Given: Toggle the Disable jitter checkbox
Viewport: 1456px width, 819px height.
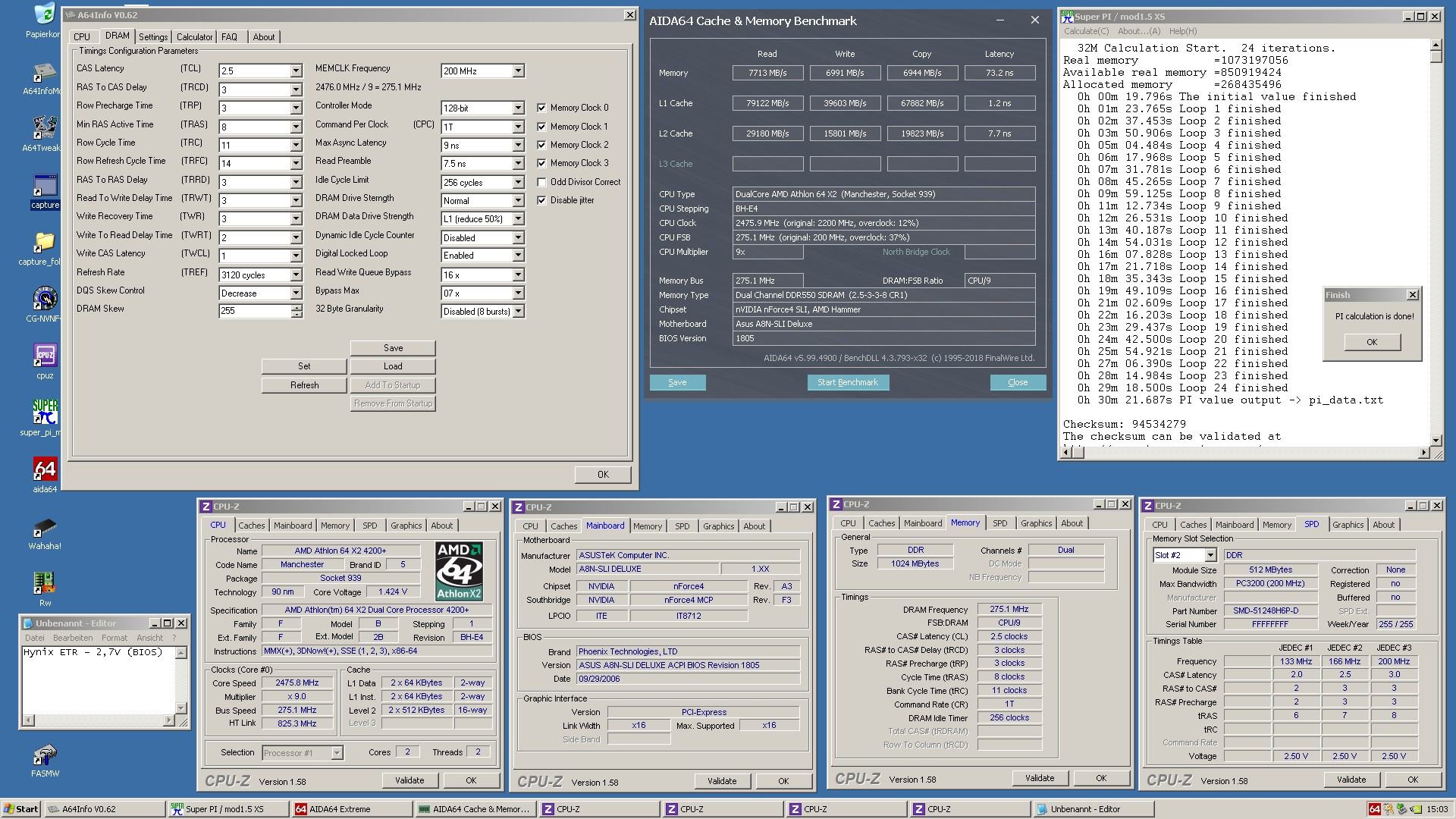Looking at the screenshot, I should (x=541, y=200).
